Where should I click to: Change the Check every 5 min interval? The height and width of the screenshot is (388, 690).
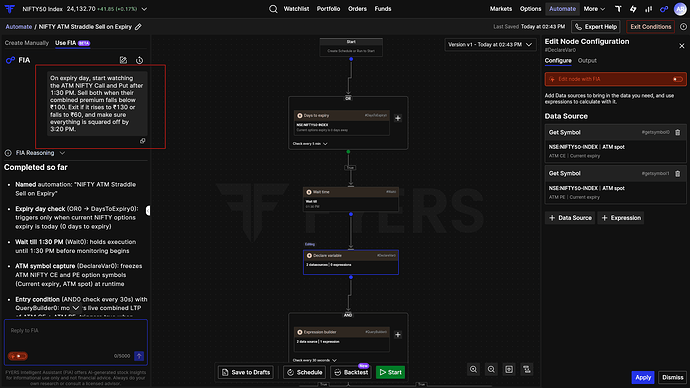pyautogui.click(x=310, y=144)
